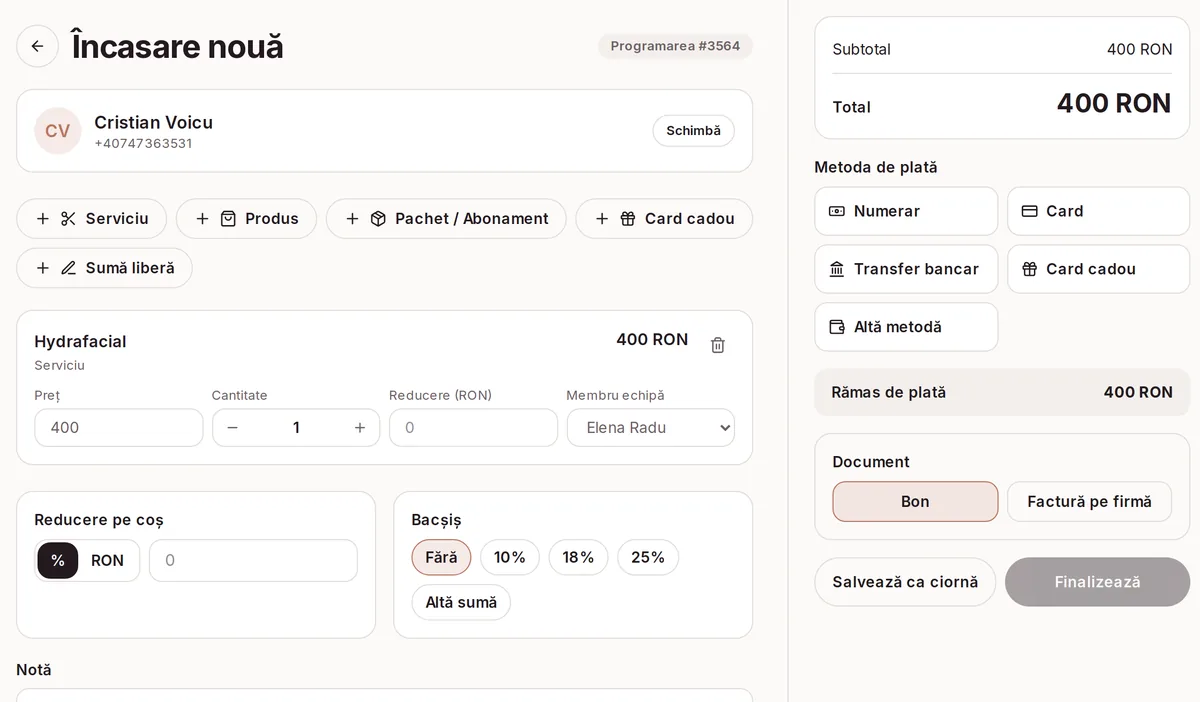Click the Hydrafacial quantity value
This screenshot has height=702, width=1200.
pyautogui.click(x=296, y=428)
